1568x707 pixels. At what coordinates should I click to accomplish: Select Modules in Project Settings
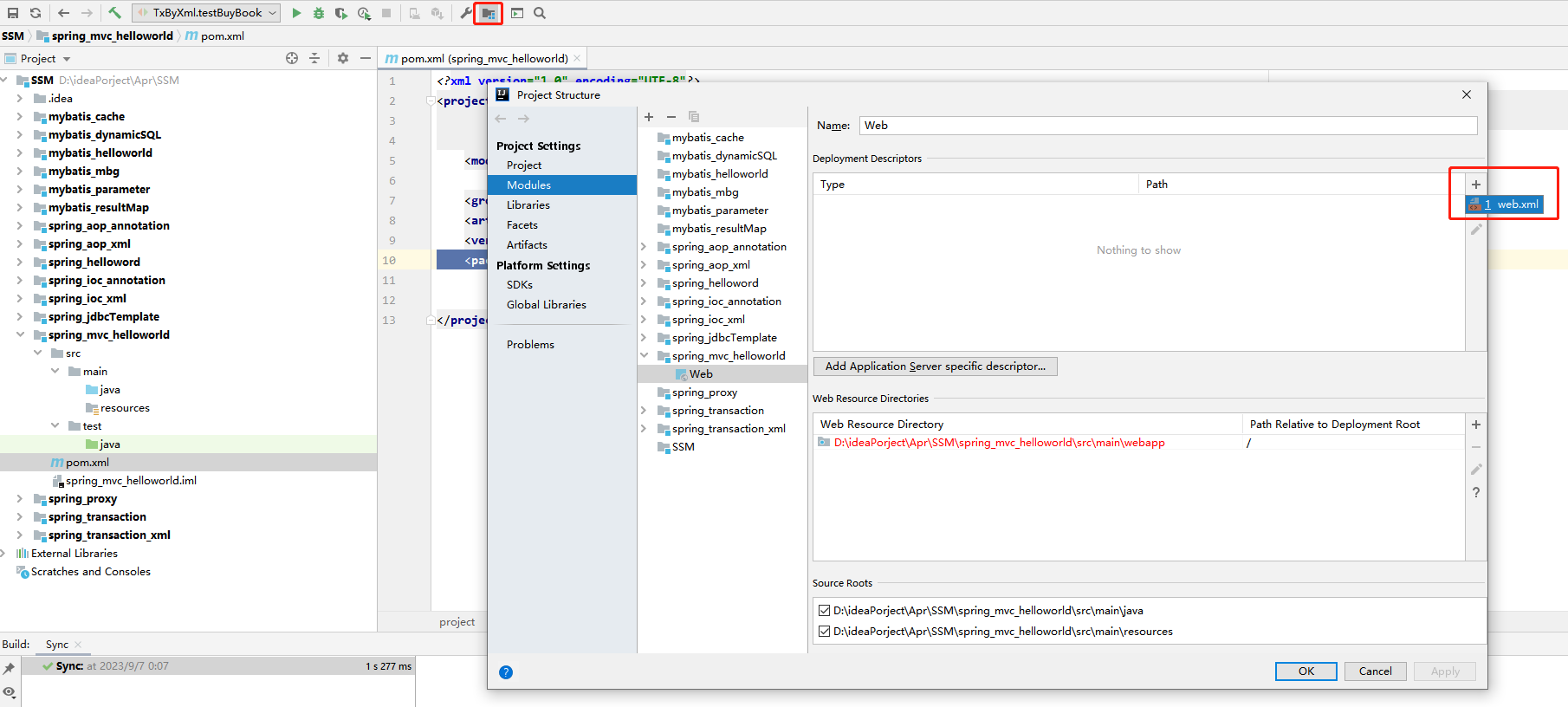tap(562, 185)
